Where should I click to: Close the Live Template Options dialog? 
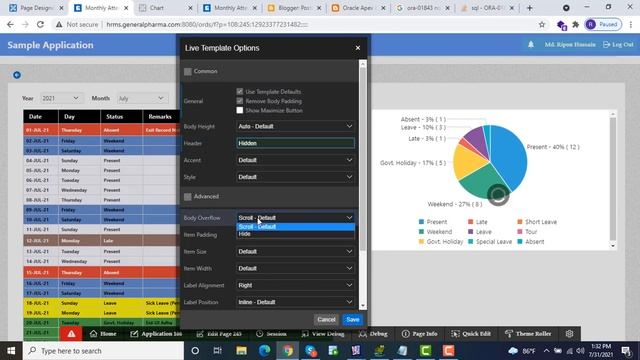coord(358,48)
